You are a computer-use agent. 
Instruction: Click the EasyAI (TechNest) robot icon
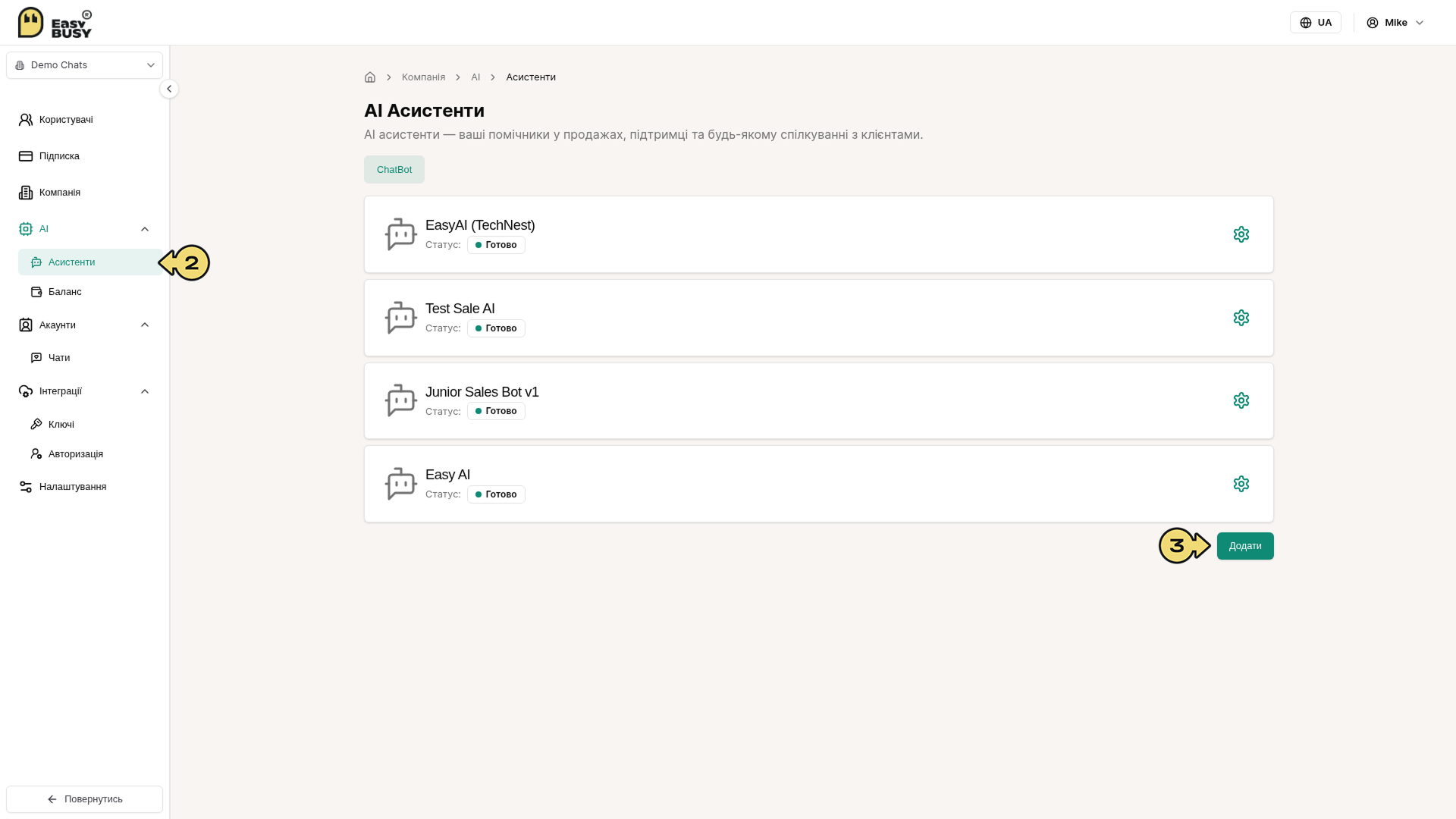(401, 234)
